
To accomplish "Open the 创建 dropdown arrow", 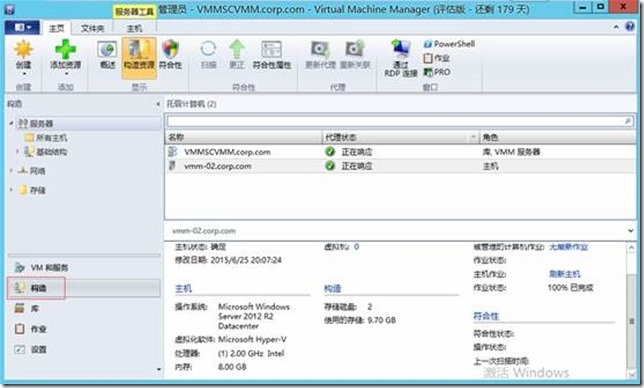I will point(24,74).
